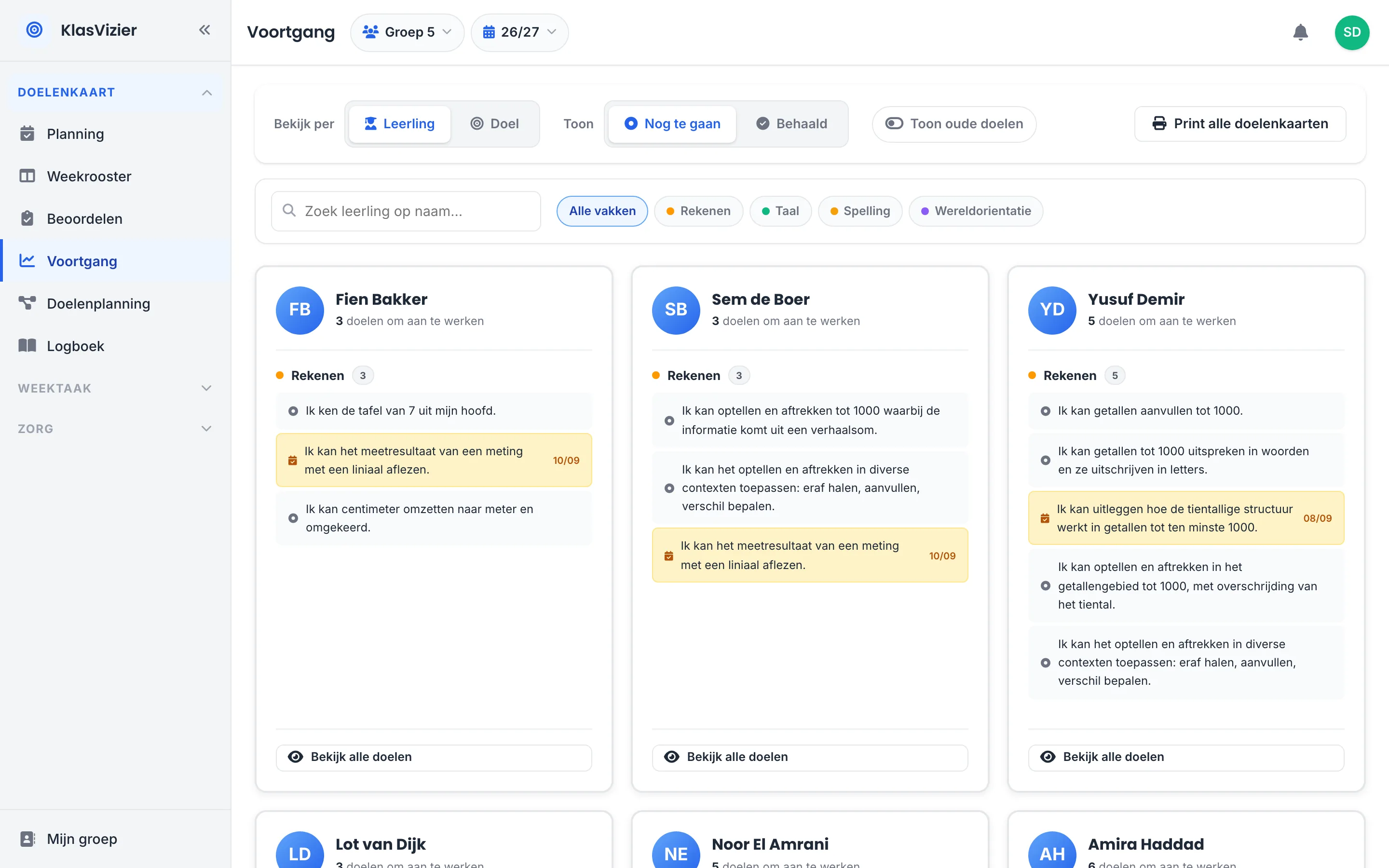
Task: Open notifications bell icon
Action: point(1300,32)
